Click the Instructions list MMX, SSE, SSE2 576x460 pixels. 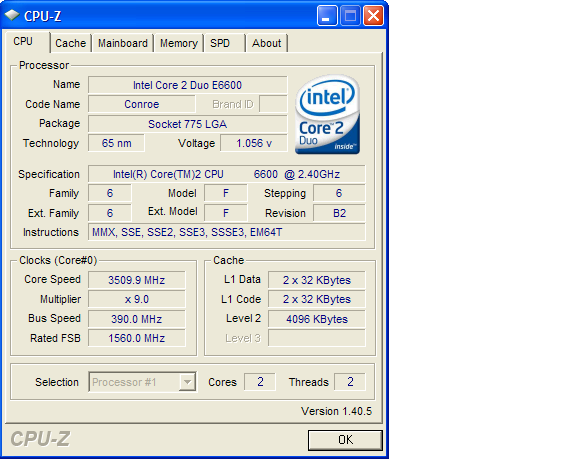coord(227,232)
